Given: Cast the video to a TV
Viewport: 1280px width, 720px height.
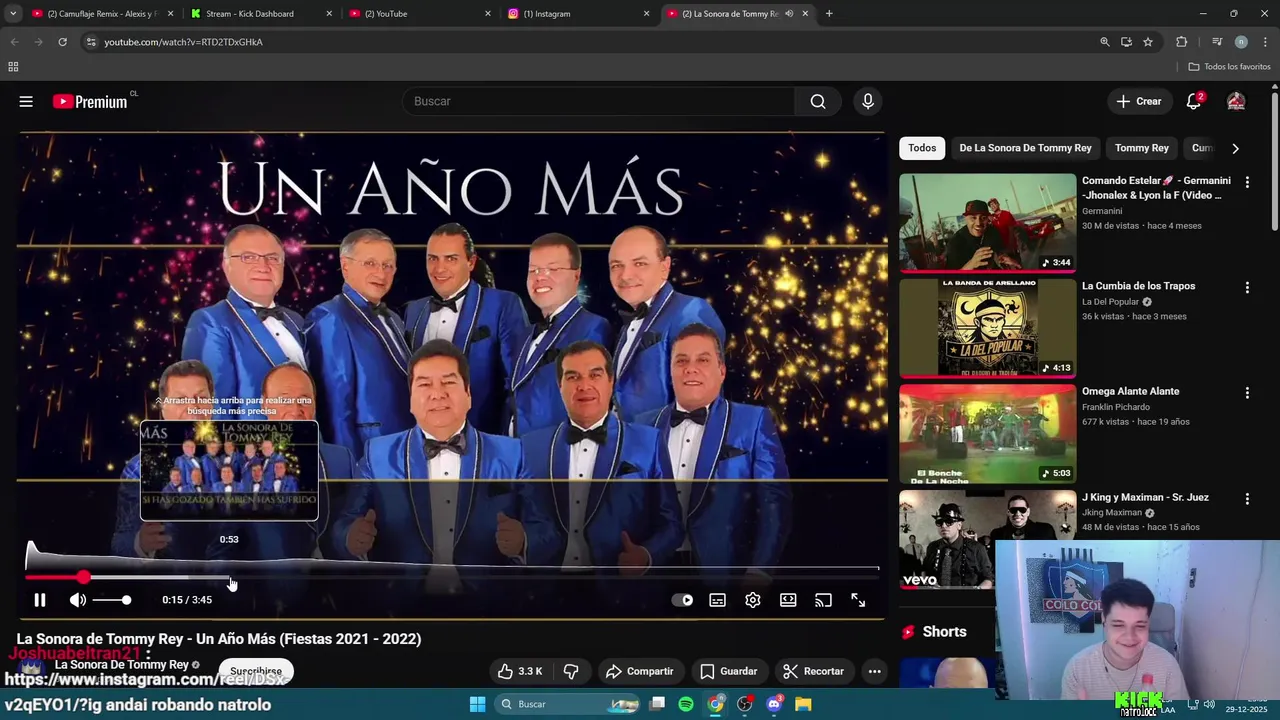Looking at the screenshot, I should (x=823, y=600).
